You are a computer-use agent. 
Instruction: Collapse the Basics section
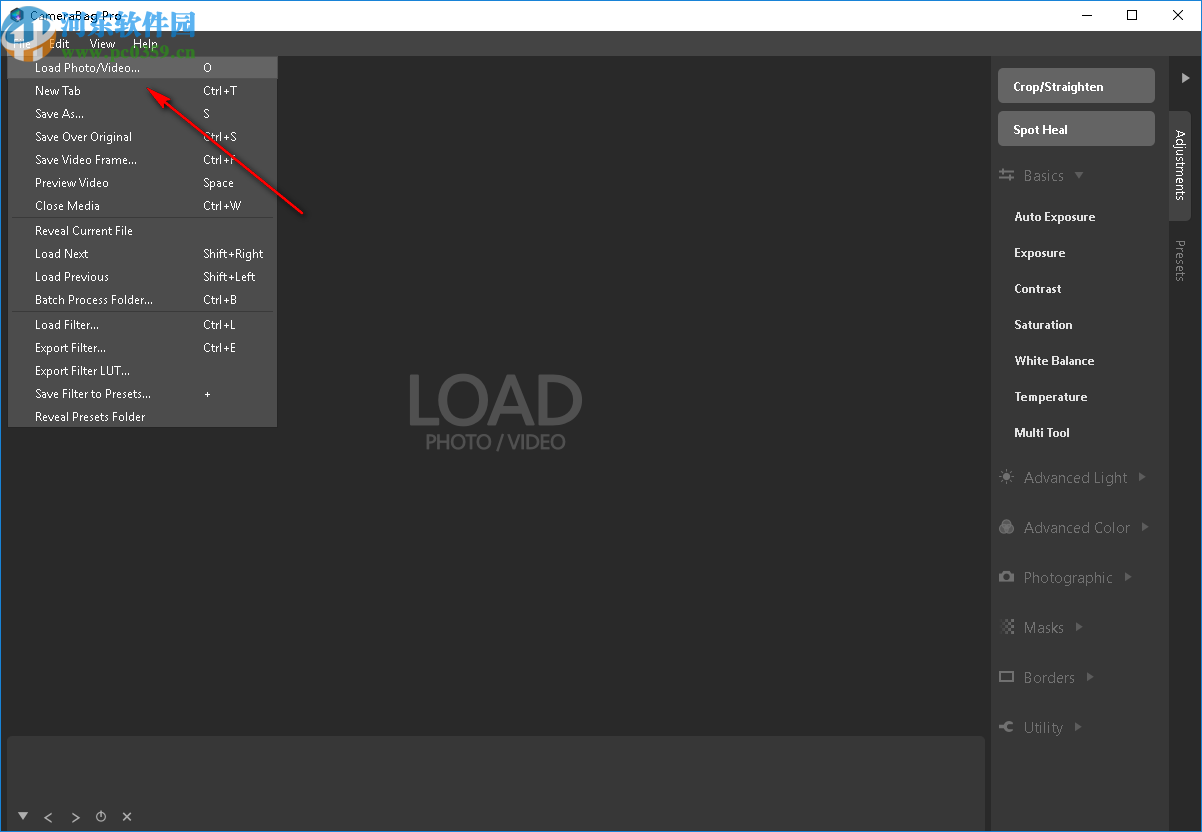[1041, 176]
